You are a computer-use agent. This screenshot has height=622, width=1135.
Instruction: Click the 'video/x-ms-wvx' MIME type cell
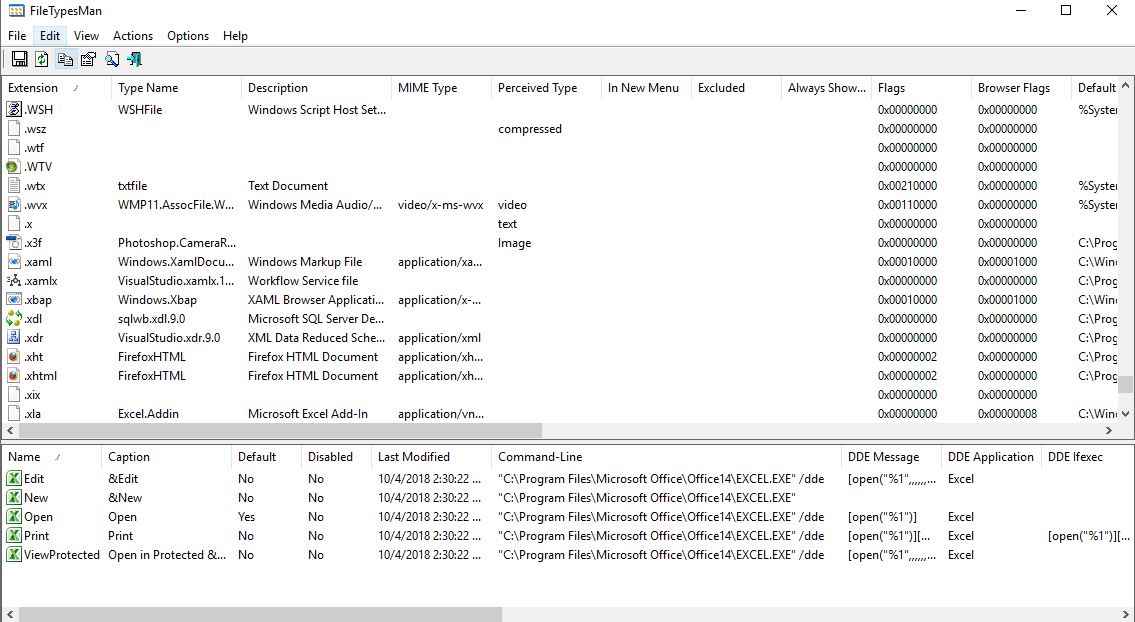pos(440,205)
